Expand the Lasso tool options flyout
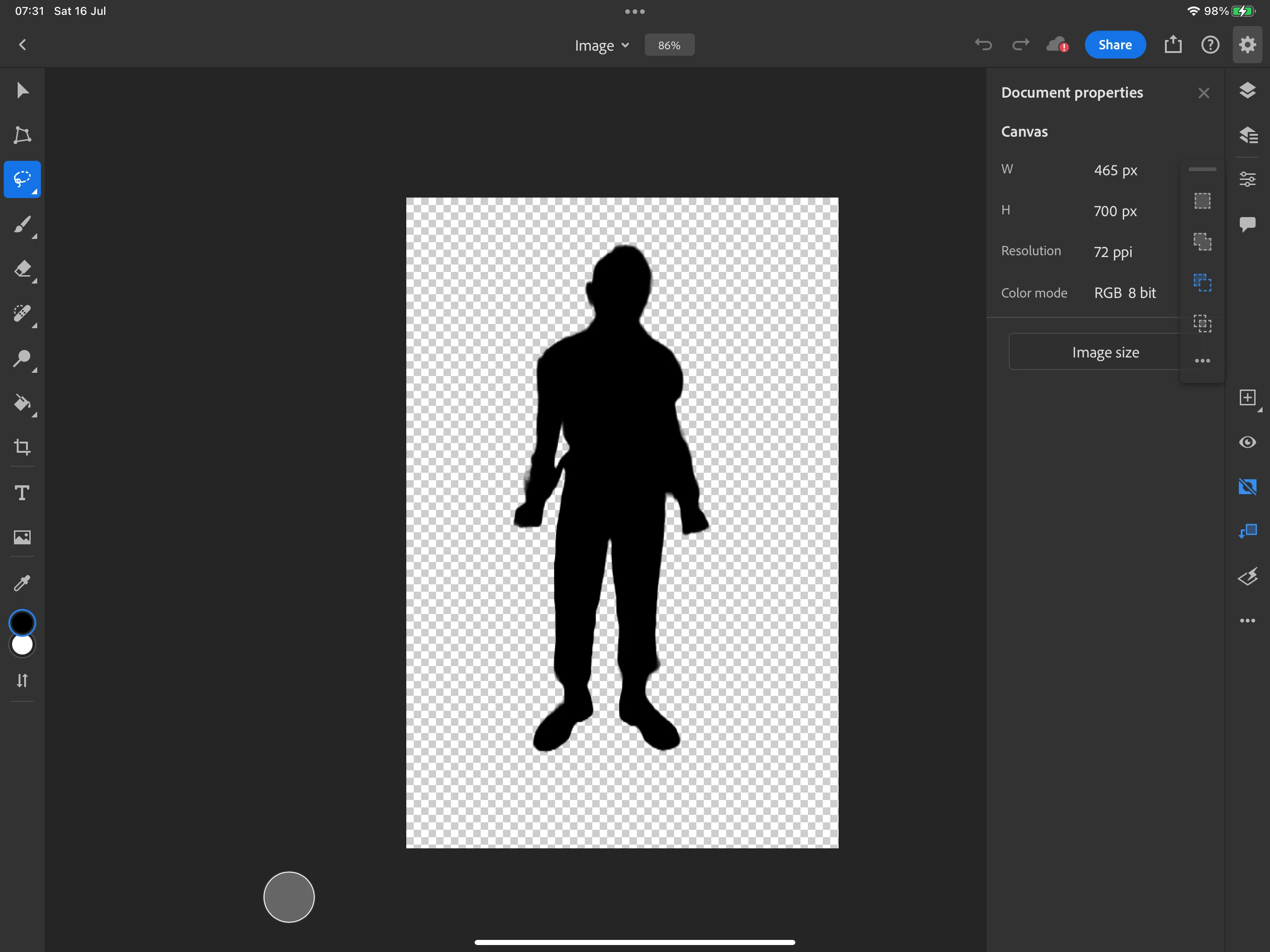 34,192
